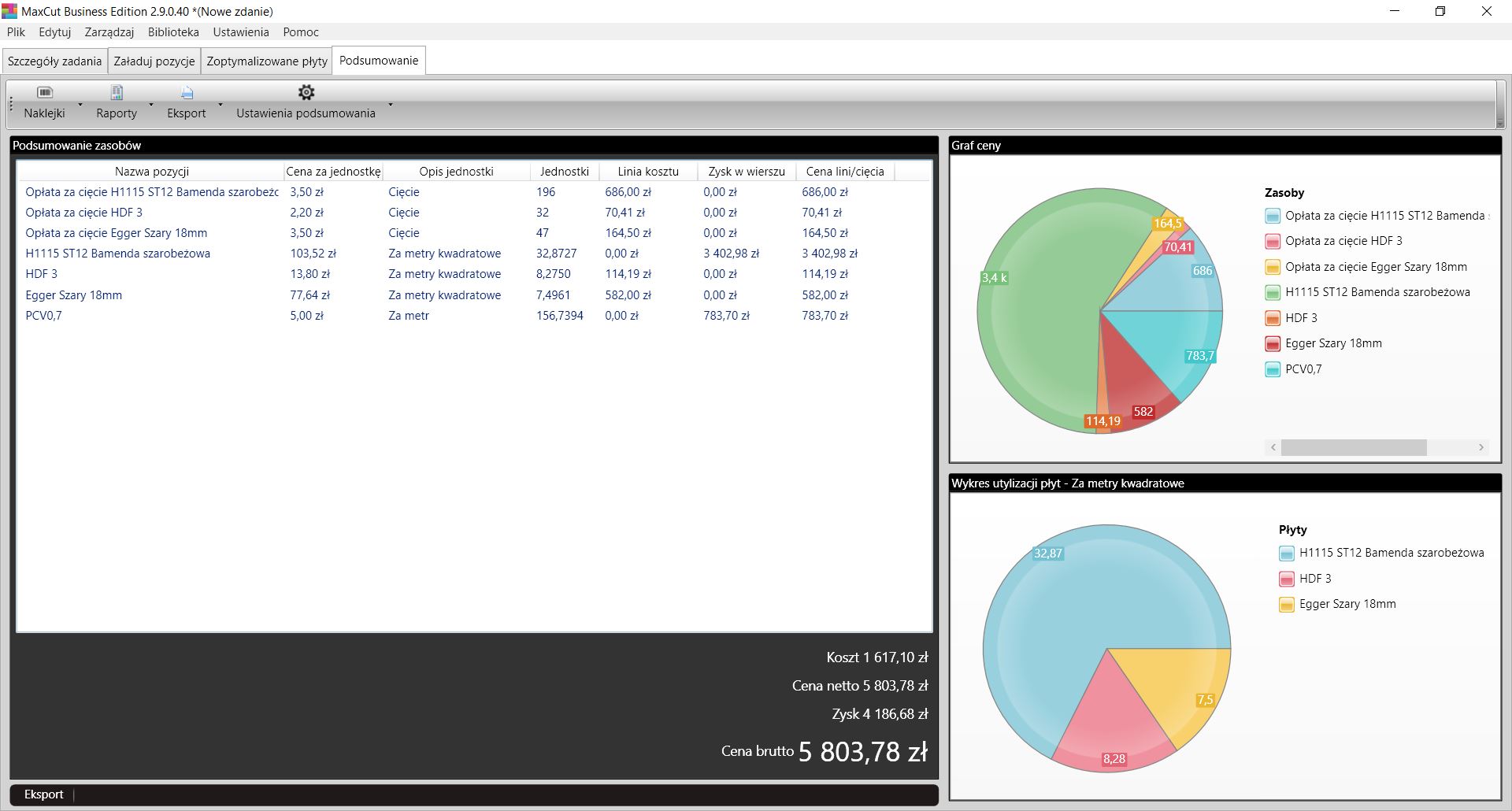This screenshot has height=811, width=1512.
Task: Click the MaxCut application logo icon
Action: point(9,11)
